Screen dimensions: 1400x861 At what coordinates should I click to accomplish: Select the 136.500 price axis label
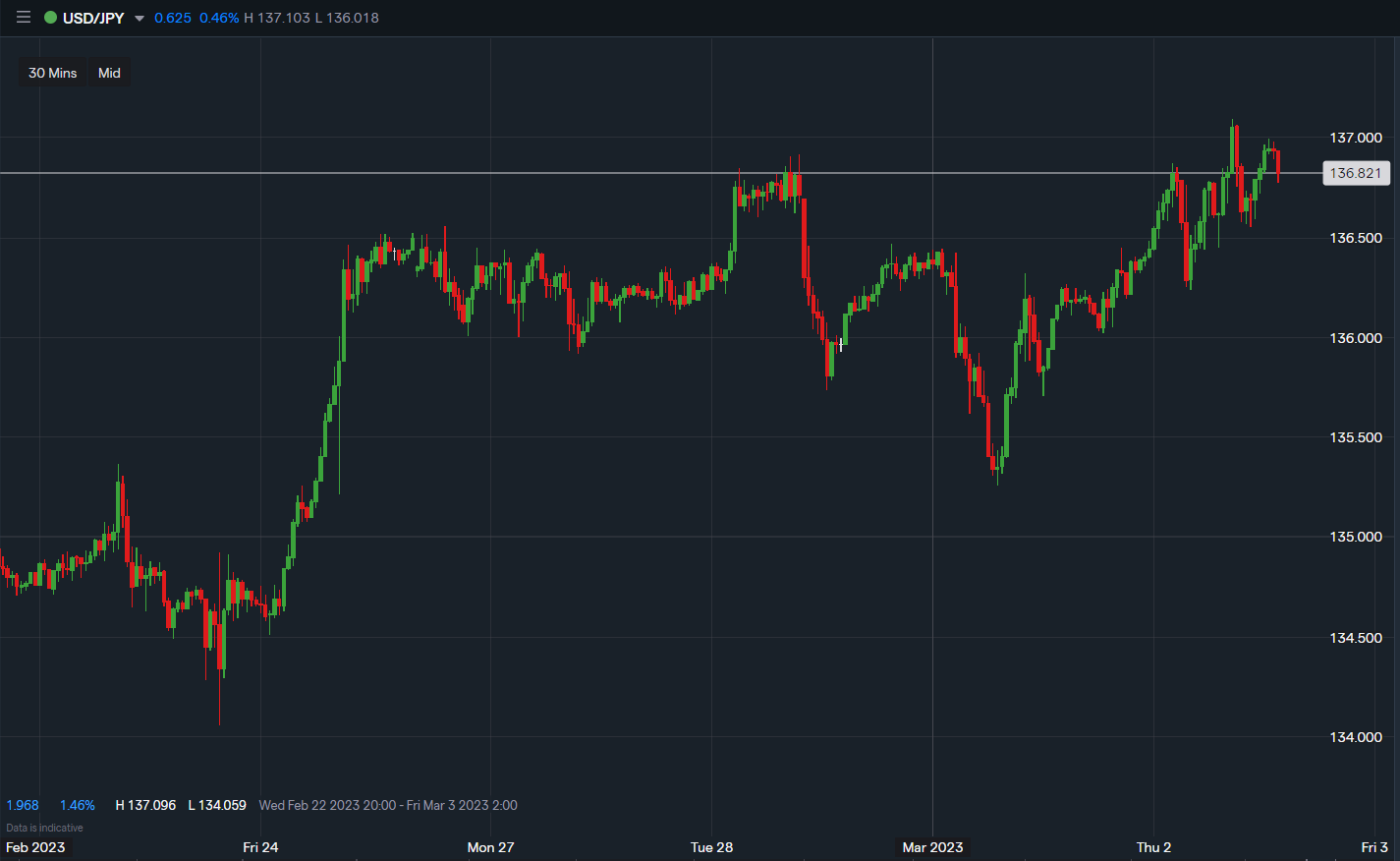(x=1356, y=238)
